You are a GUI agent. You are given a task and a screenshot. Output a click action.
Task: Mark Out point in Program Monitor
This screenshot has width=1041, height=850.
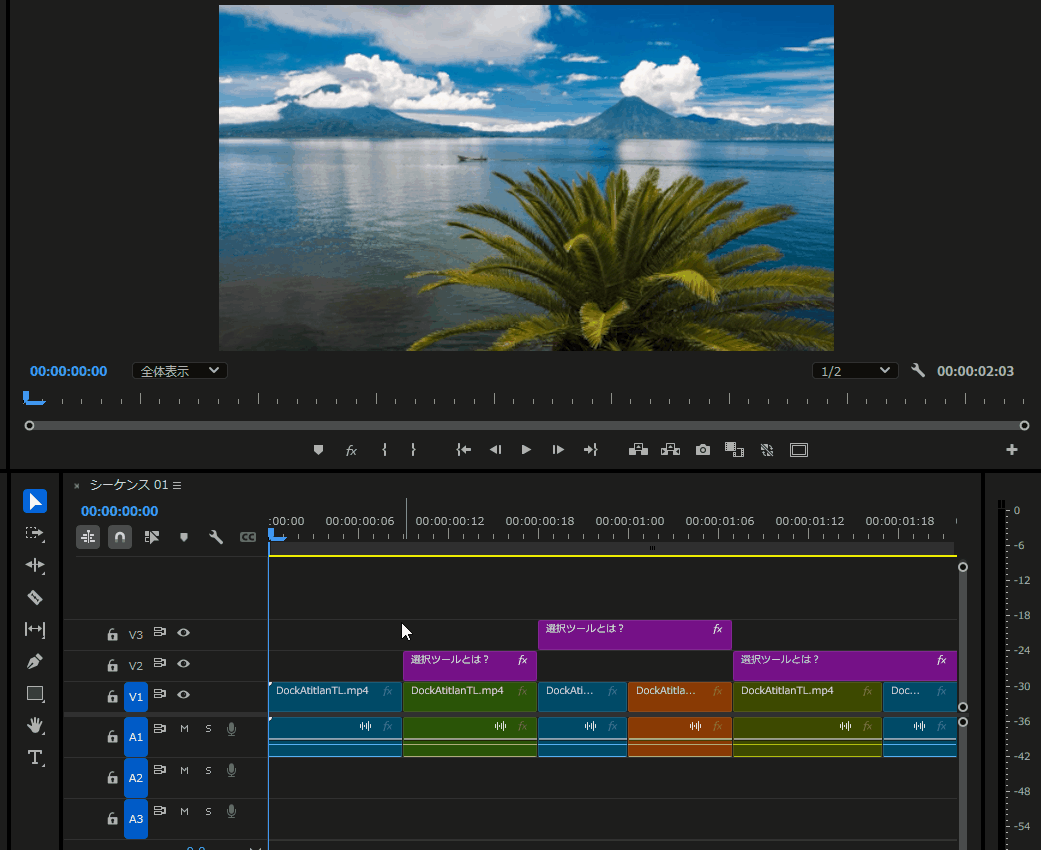point(413,450)
